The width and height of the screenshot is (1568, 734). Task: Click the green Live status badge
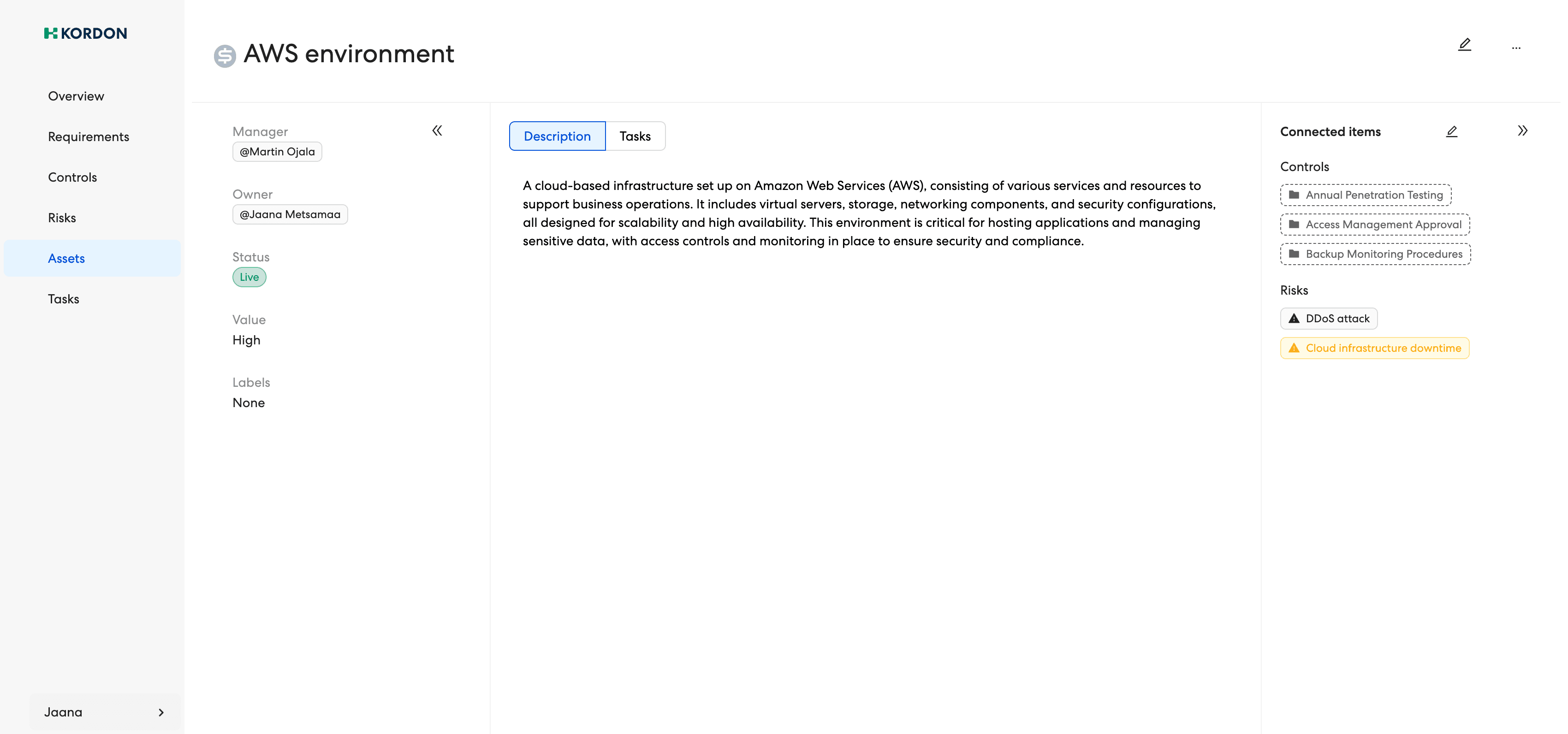(249, 278)
